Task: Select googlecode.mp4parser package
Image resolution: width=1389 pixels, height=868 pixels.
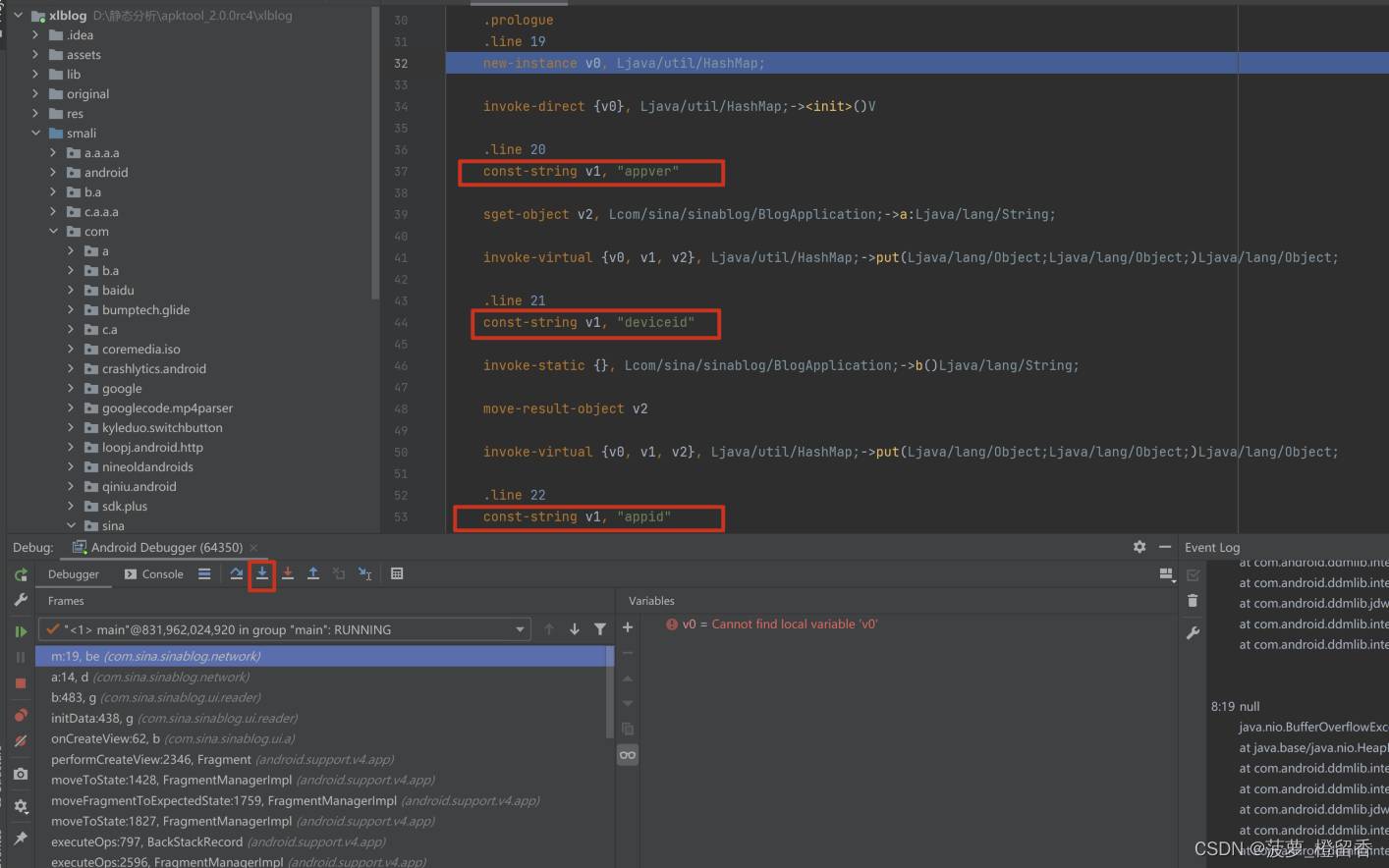Action: pyautogui.click(x=167, y=408)
